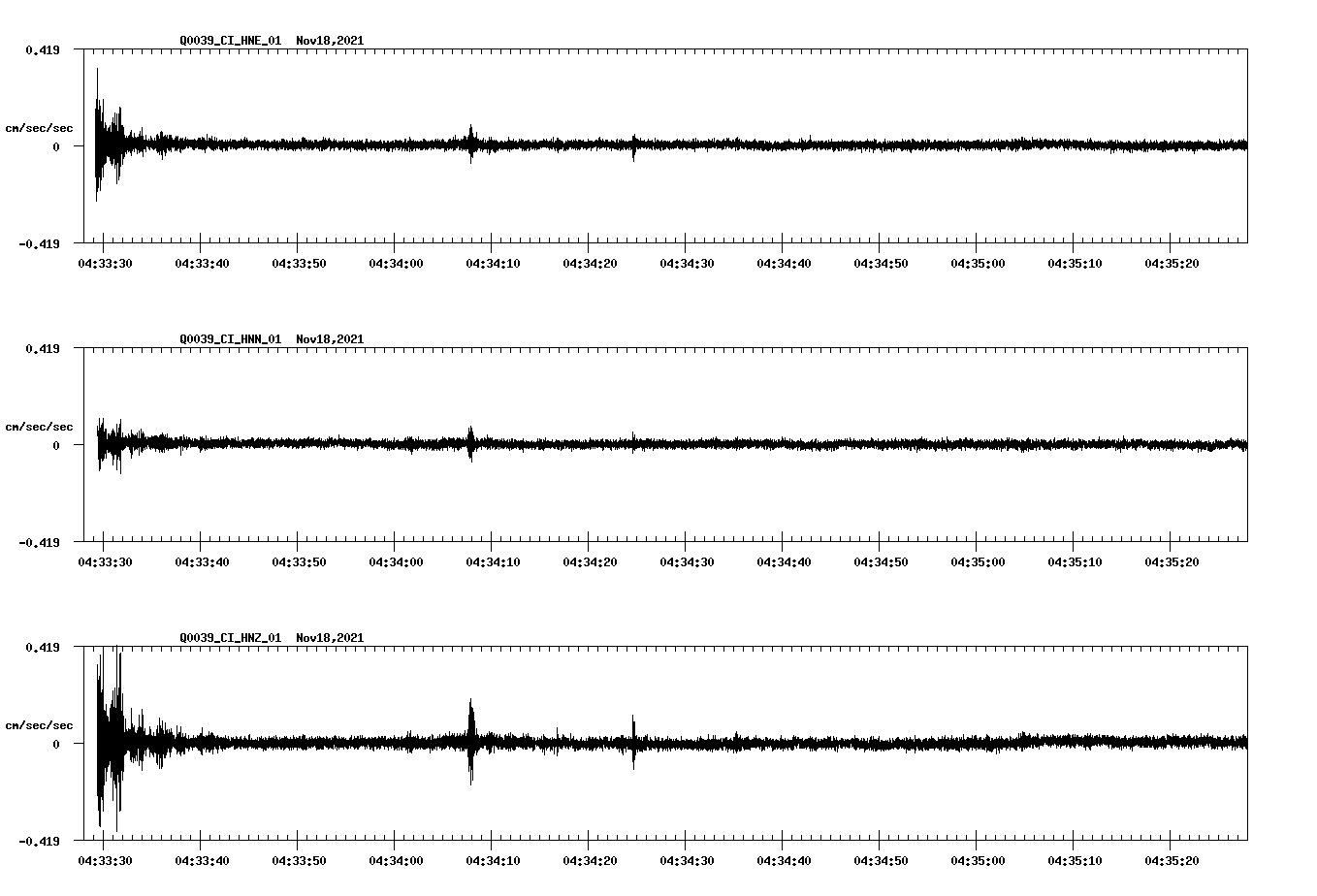The width and height of the screenshot is (1317, 896).
Task: Click the 04:34:00 time label under HNE plot
Action: pos(396,264)
